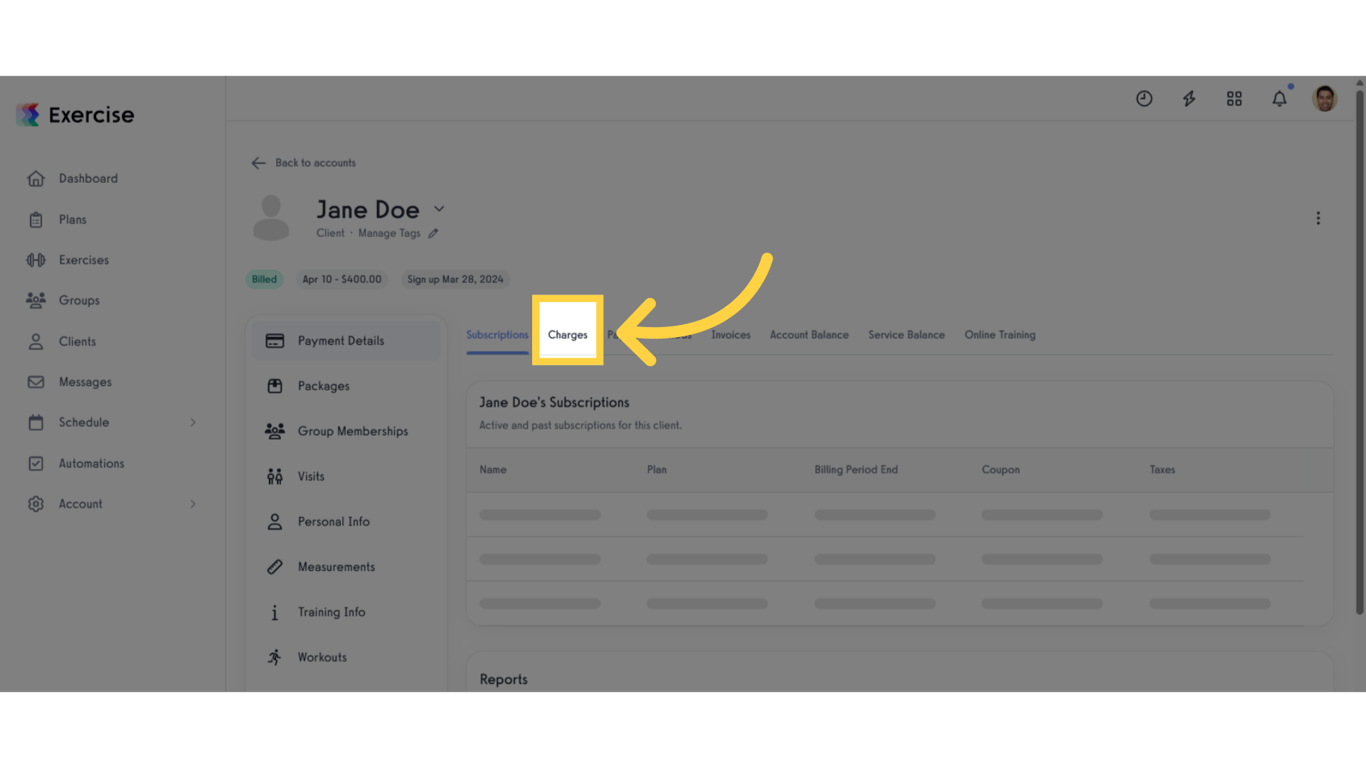Screen dimensions: 1366x768
Task: Click the Billing Period End column header
Action: click(856, 470)
